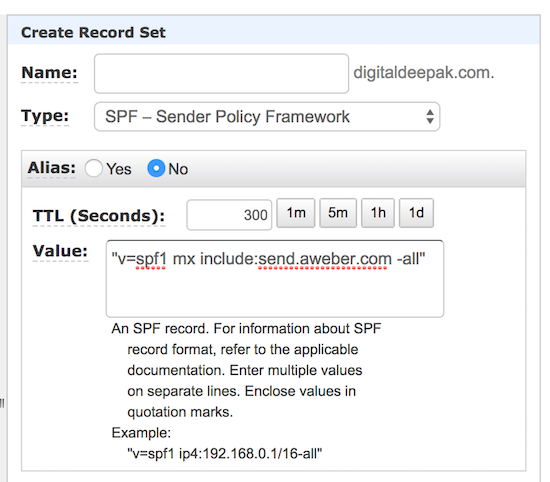Click the example v=spf1 ip4:192.168.0.1/16-all text
This screenshot has width=550, height=482.
pyautogui.click(x=224, y=454)
